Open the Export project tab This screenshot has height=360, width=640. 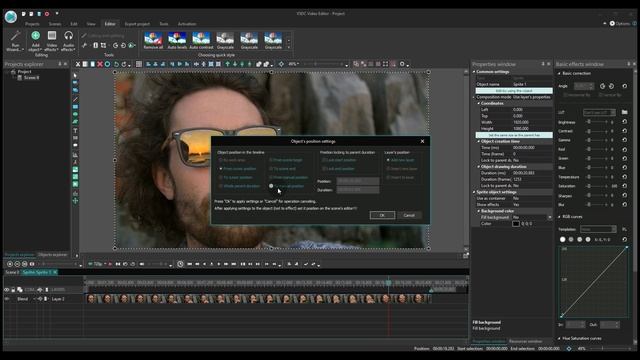tap(137, 24)
